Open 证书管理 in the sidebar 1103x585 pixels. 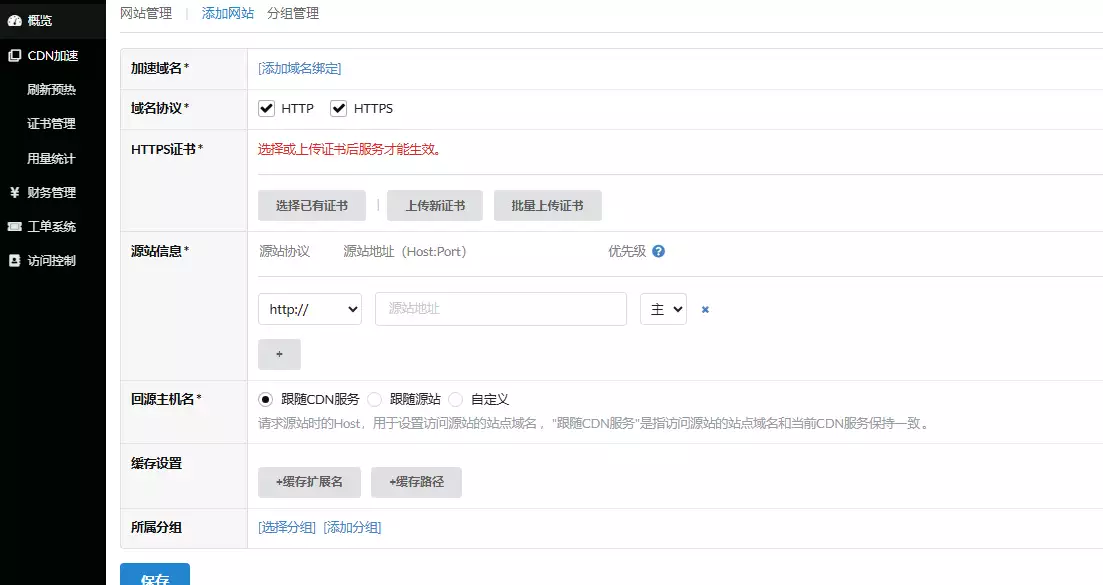pos(51,124)
